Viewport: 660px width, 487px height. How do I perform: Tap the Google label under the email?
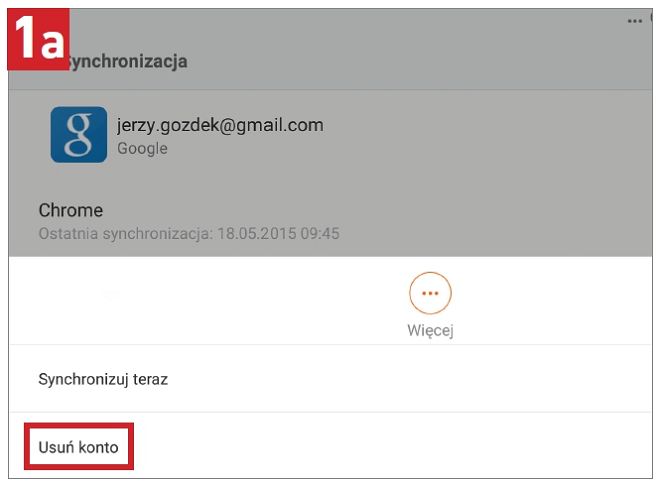pos(142,149)
